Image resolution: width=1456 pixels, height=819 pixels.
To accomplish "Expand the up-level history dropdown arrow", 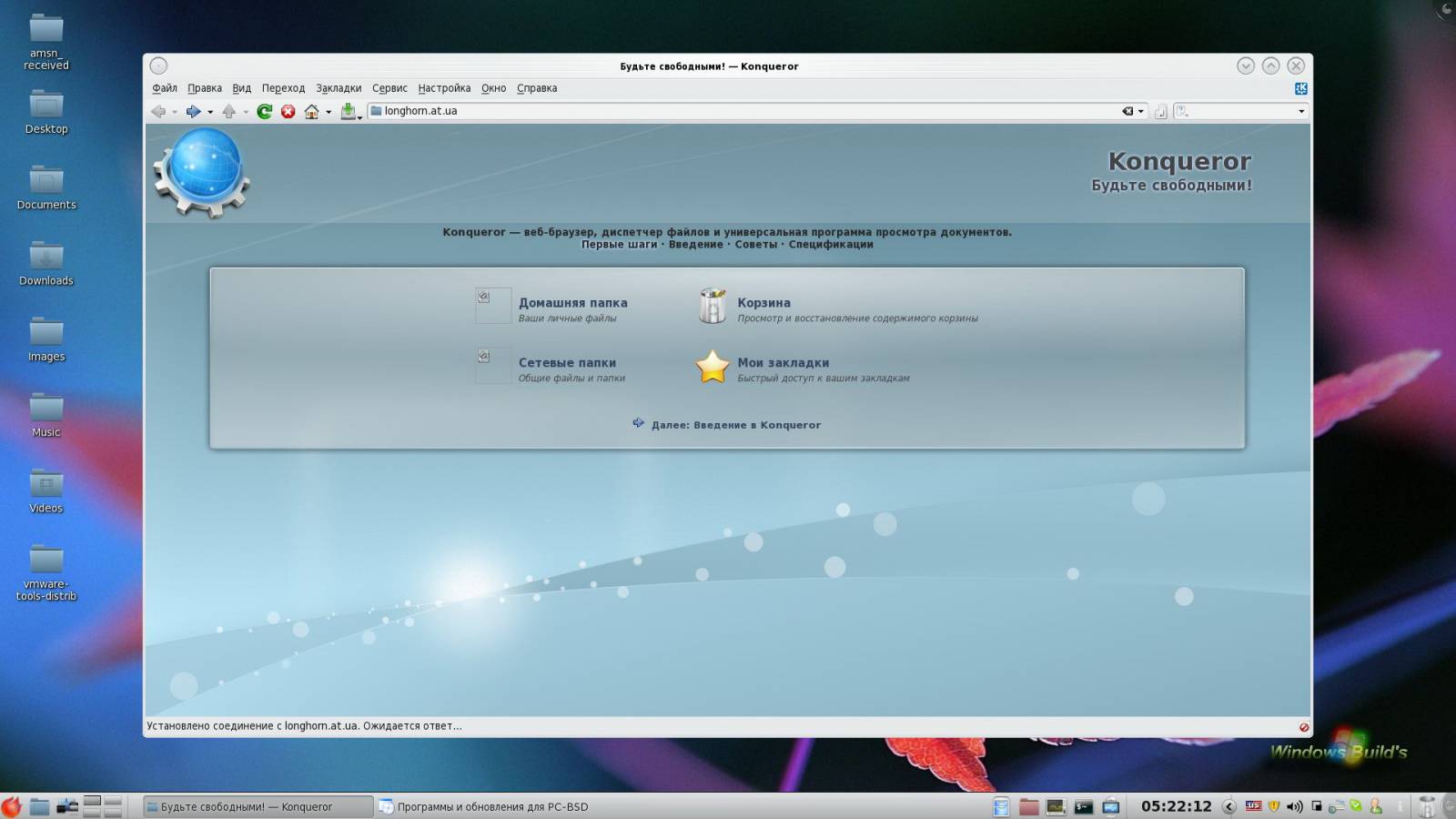I will coord(245,112).
